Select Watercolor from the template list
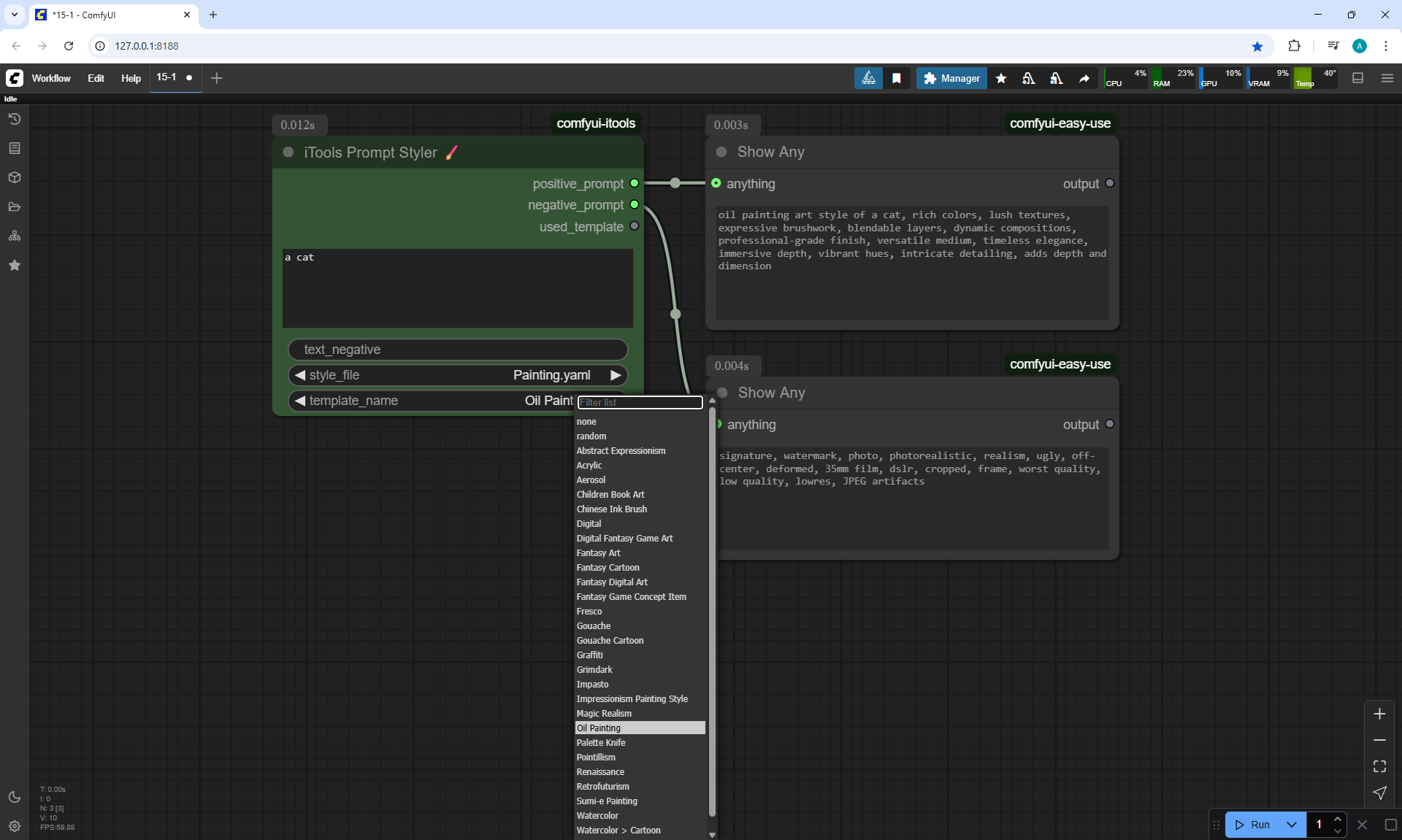1402x840 pixels. [597, 815]
